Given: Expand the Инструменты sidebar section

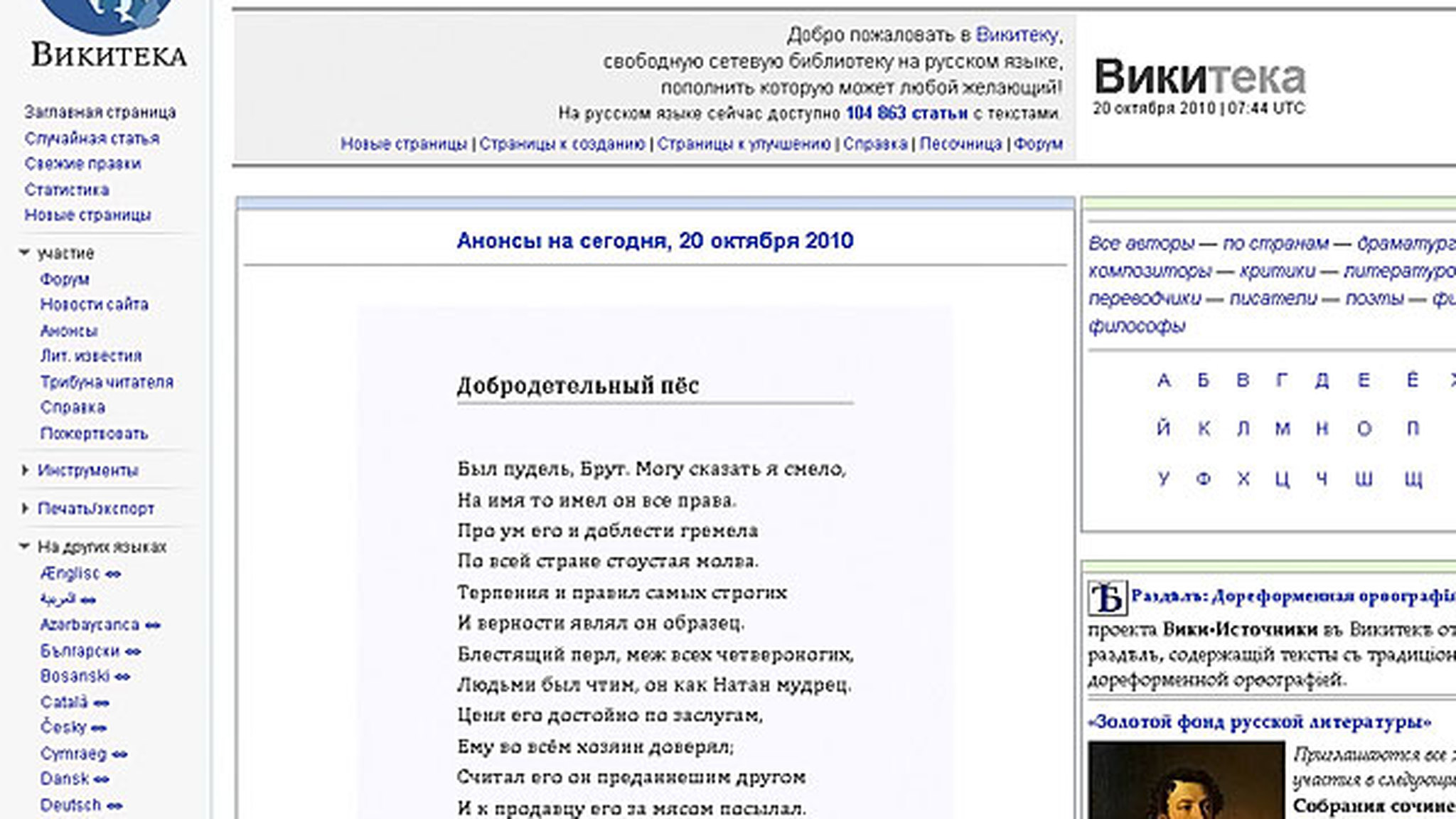Looking at the screenshot, I should pos(24,470).
